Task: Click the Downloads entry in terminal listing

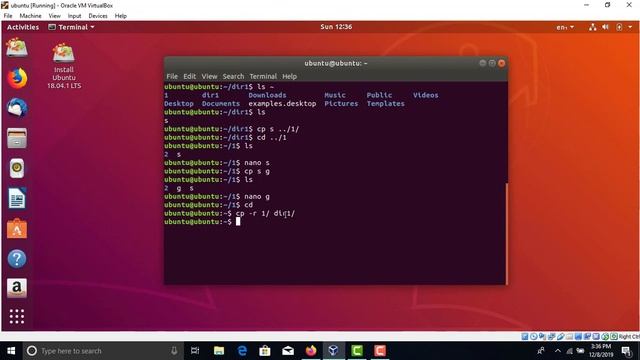Action: pos(267,95)
